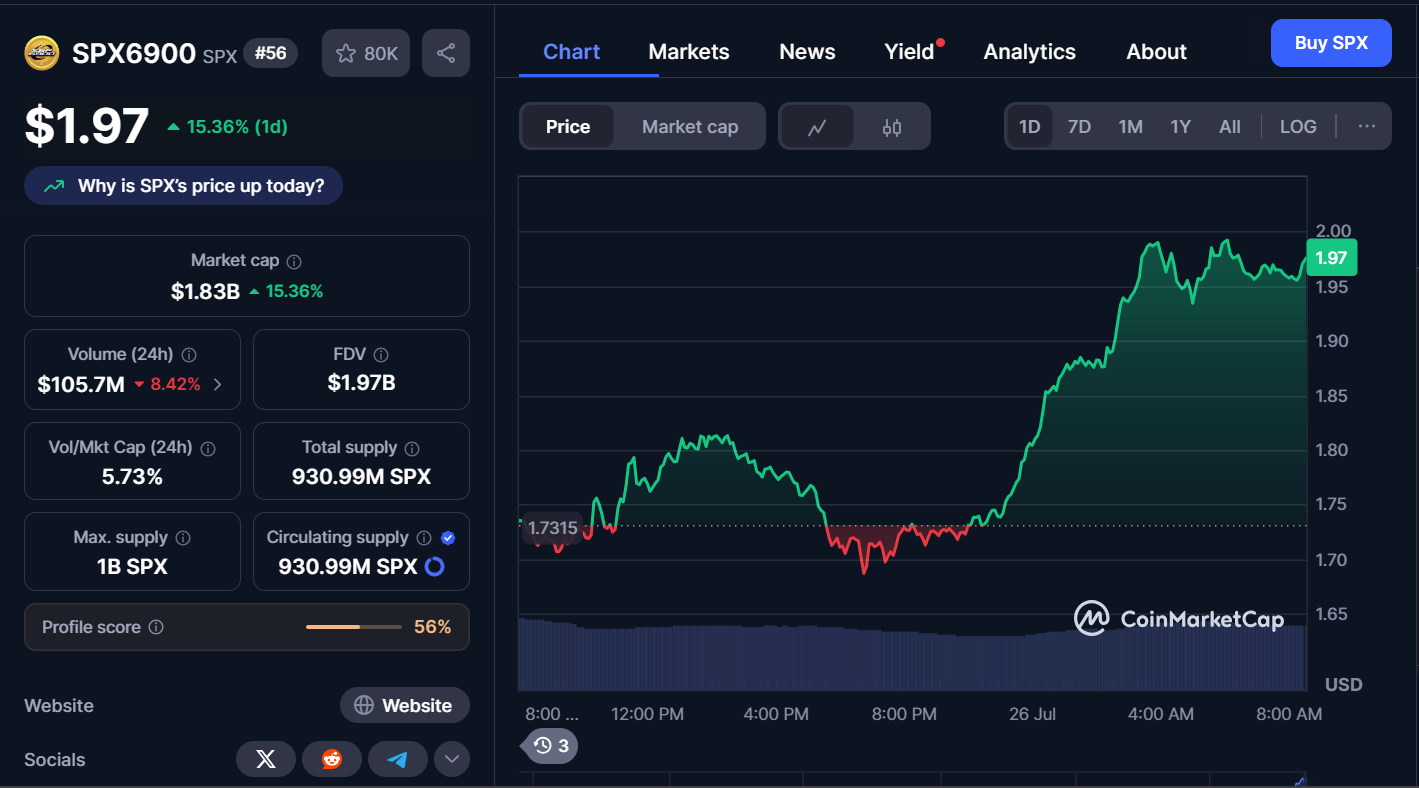Click the circulating supply progress ring
This screenshot has height=788, width=1419.
click(435, 567)
